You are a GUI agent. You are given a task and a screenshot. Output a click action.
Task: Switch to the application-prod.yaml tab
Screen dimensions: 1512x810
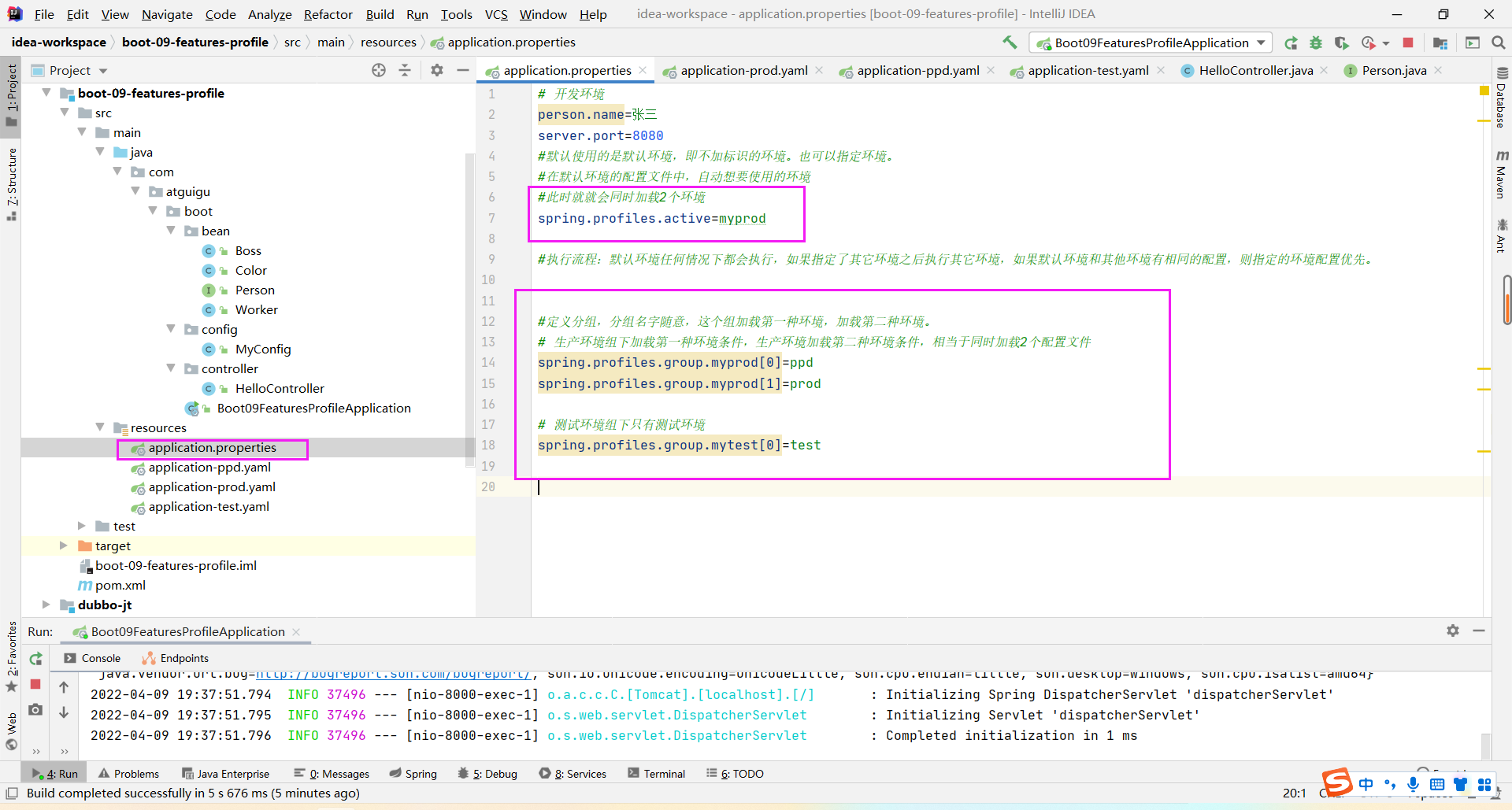pyautogui.click(x=743, y=71)
